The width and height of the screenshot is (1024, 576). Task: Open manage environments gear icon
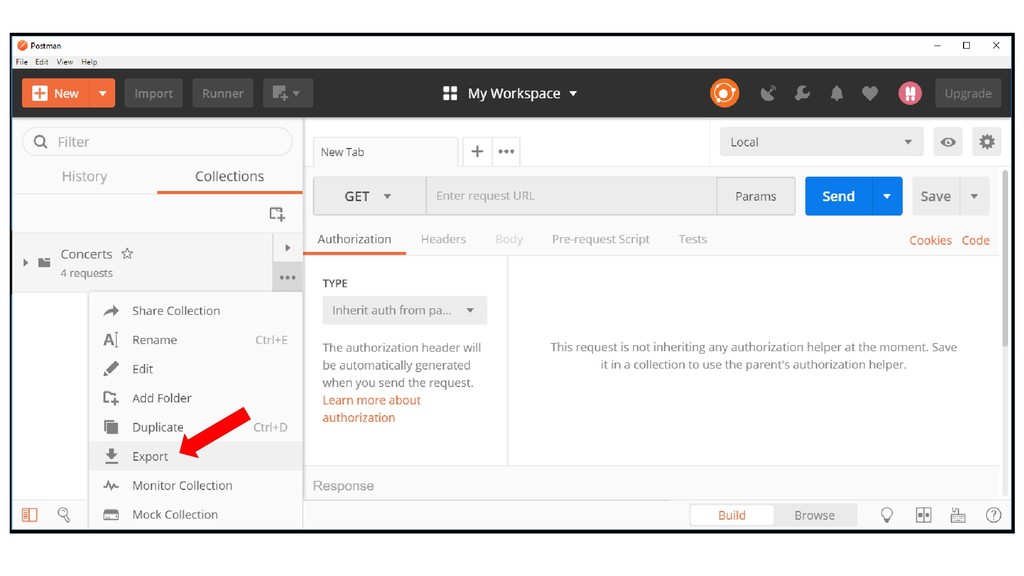[x=986, y=142]
